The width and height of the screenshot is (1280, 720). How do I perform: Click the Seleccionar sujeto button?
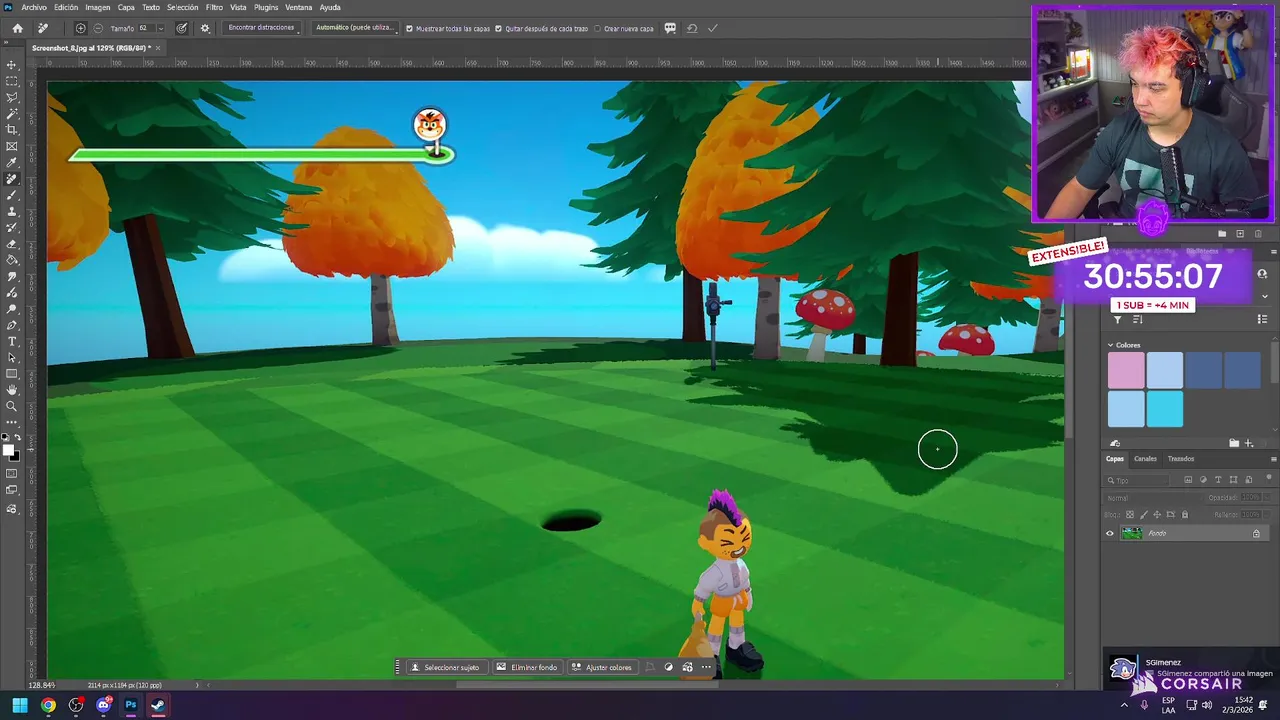click(445, 667)
